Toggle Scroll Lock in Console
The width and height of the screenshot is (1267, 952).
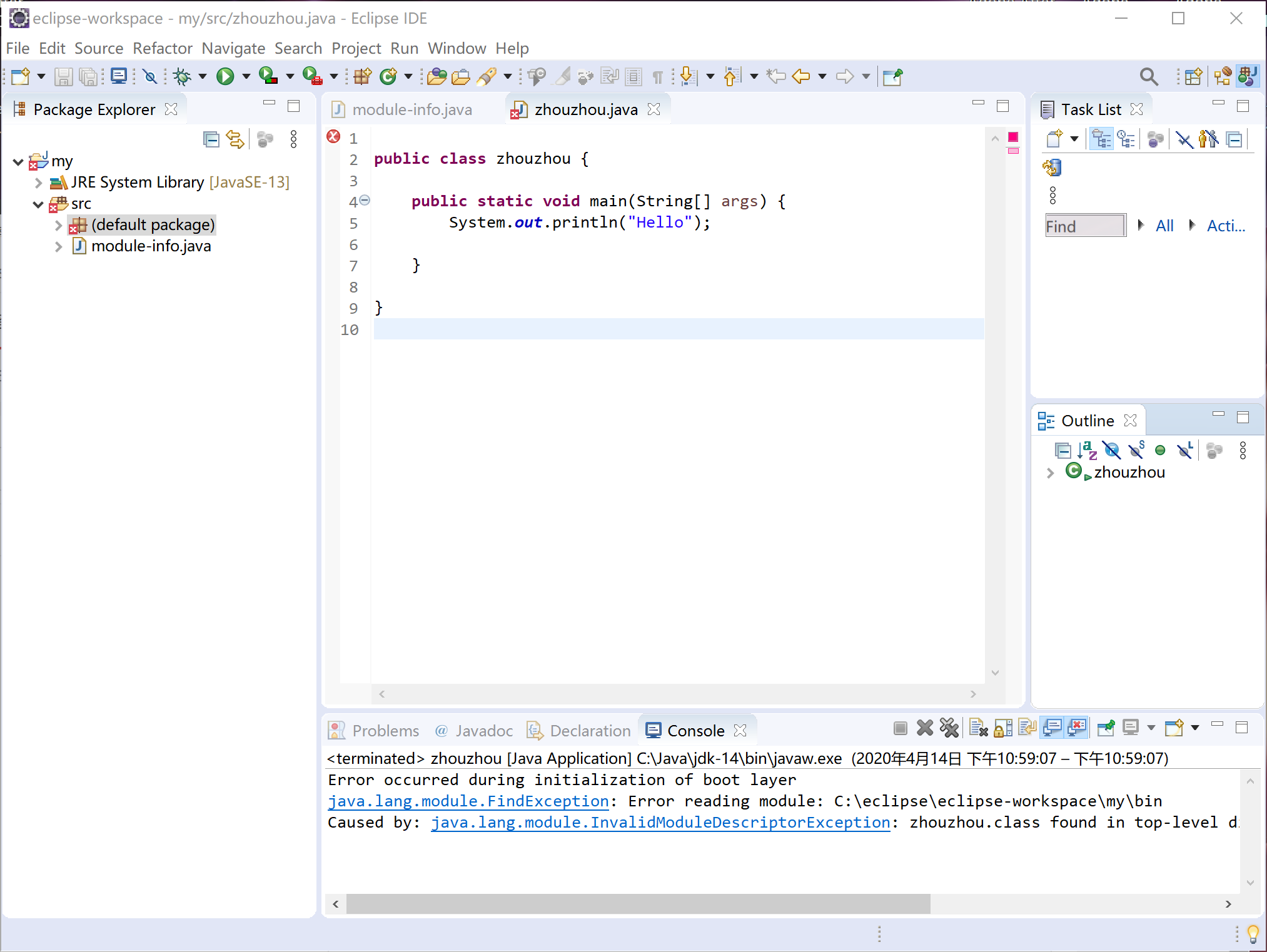1003,728
